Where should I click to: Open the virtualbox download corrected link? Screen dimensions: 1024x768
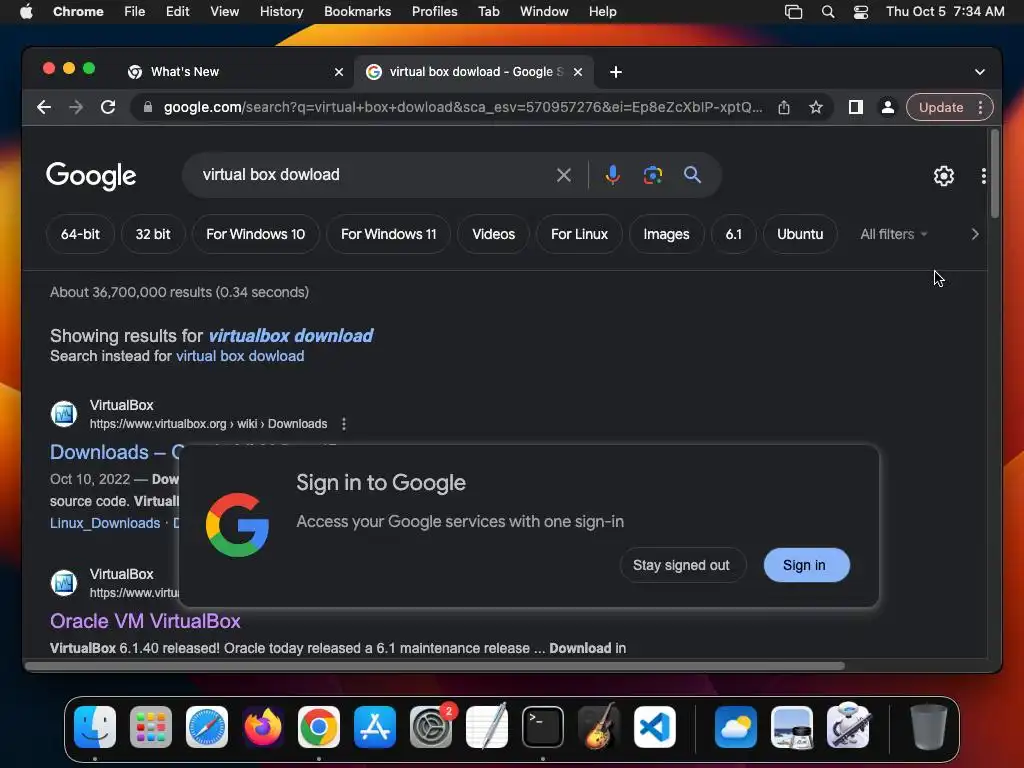(x=291, y=336)
